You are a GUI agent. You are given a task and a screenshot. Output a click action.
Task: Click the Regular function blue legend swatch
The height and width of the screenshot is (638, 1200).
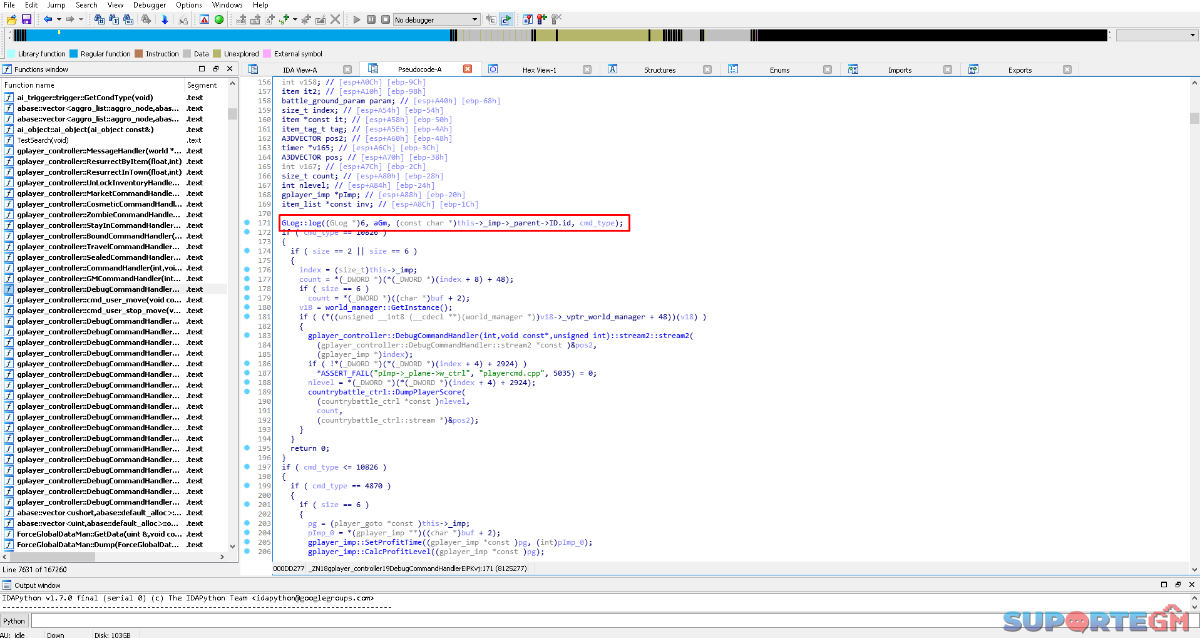click(74, 53)
